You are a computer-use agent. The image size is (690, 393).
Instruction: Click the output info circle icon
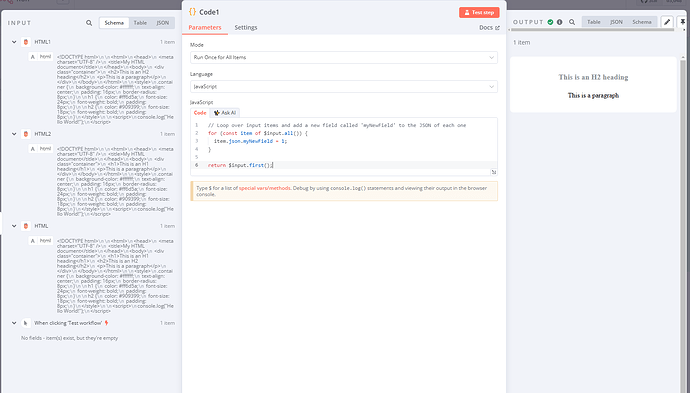(x=560, y=22)
